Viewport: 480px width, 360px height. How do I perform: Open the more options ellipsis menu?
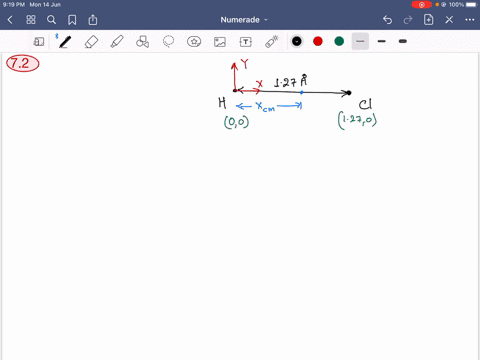[x=470, y=20]
